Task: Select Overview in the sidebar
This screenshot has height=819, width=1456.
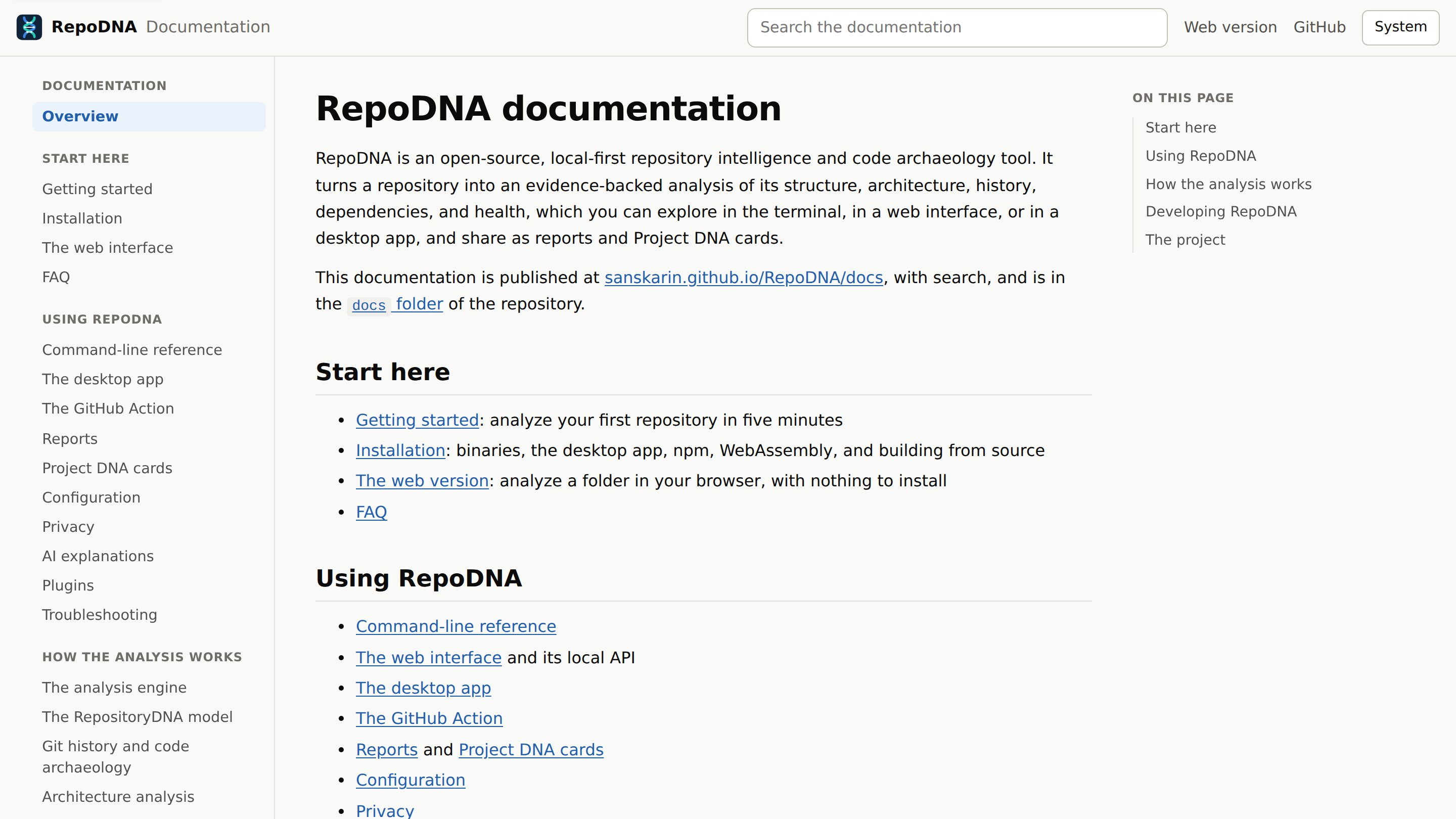Action: point(149,116)
